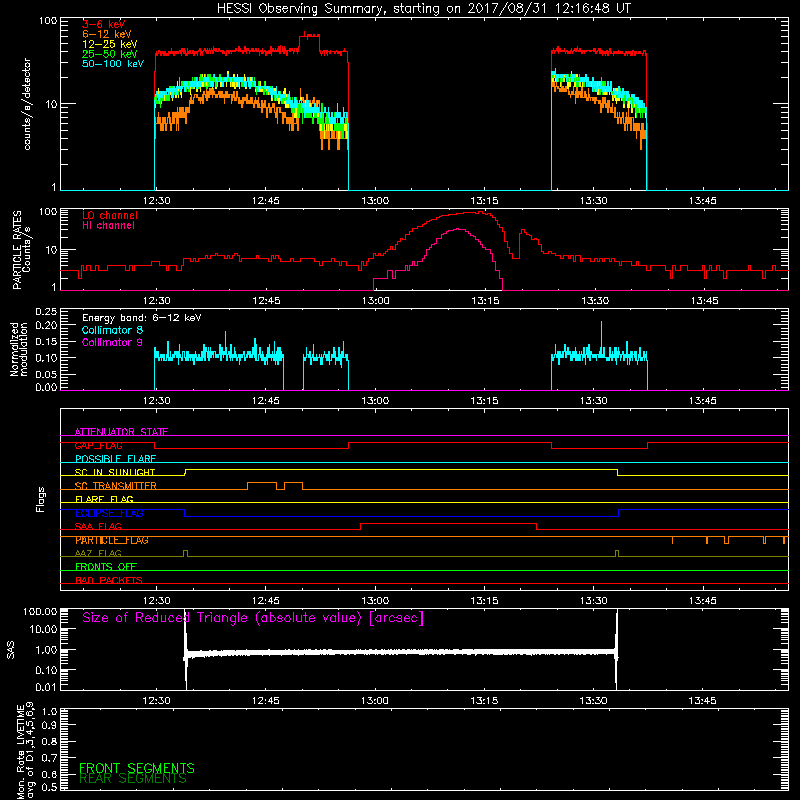Screen dimensions: 800x800
Task: Click the SAS white trace near 13:00
Action: point(375,653)
